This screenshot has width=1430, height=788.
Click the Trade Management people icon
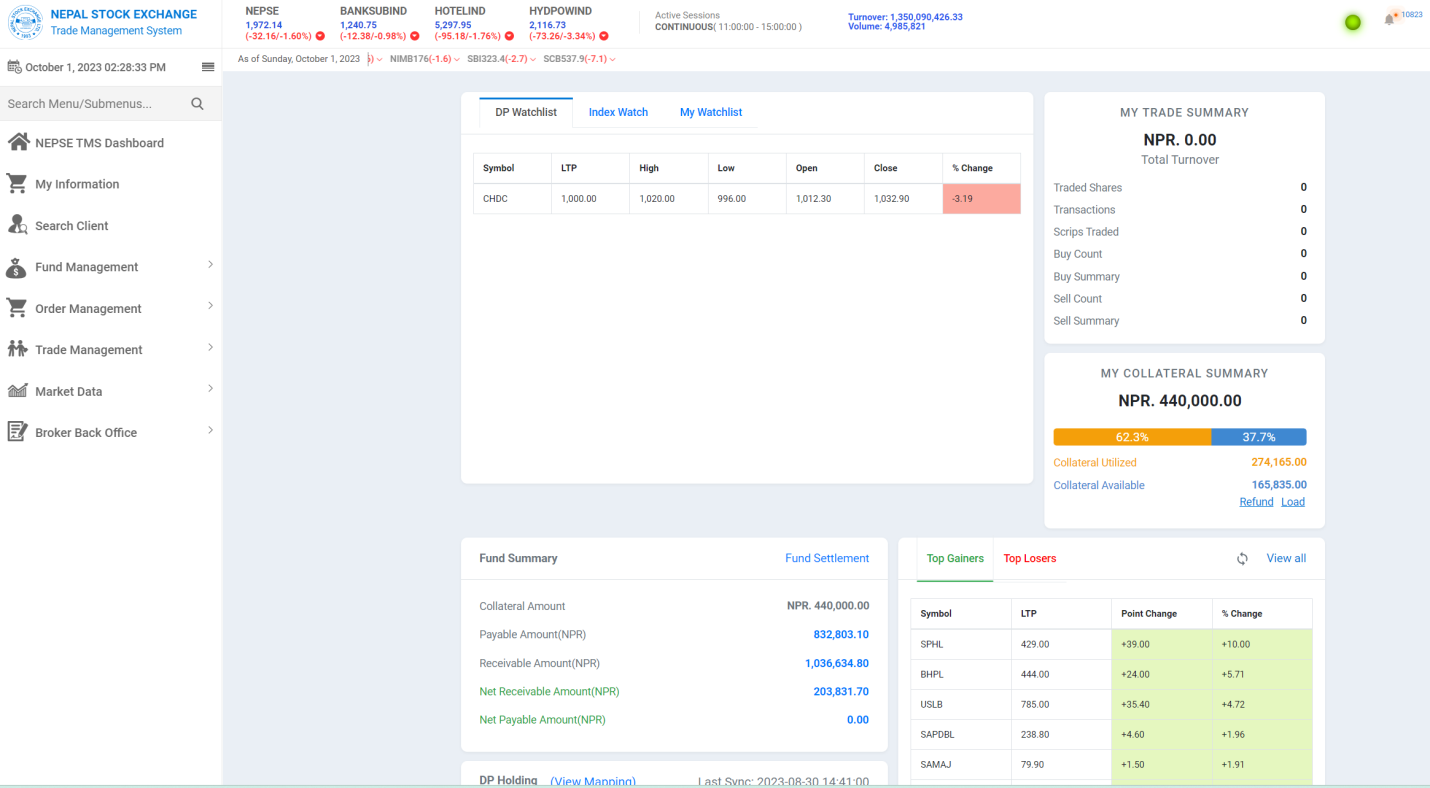pyautogui.click(x=17, y=349)
